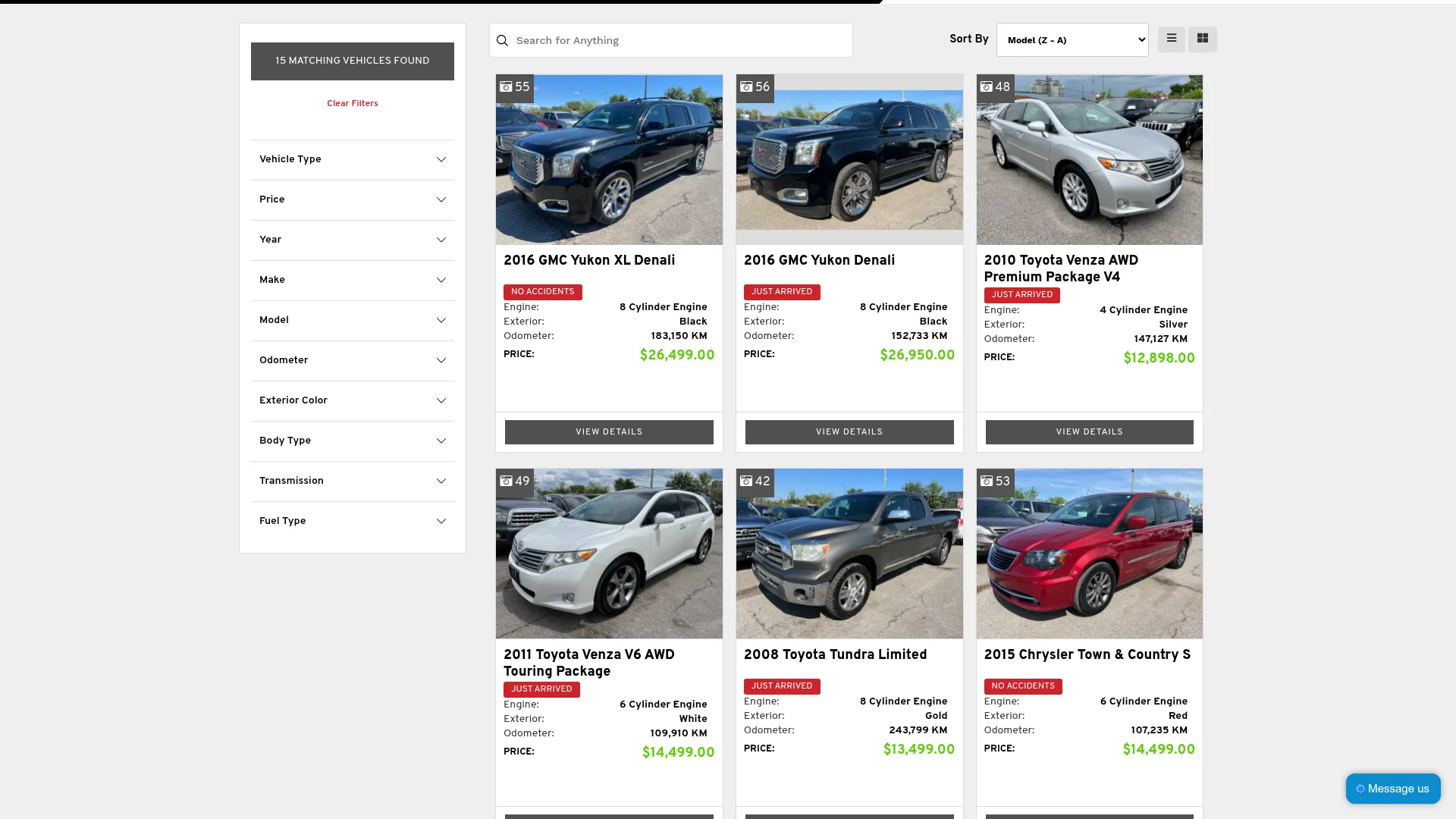Click JUST ARRIVED badge on 2011 Venza
Image resolution: width=1456 pixels, height=819 pixels.
[x=541, y=689]
